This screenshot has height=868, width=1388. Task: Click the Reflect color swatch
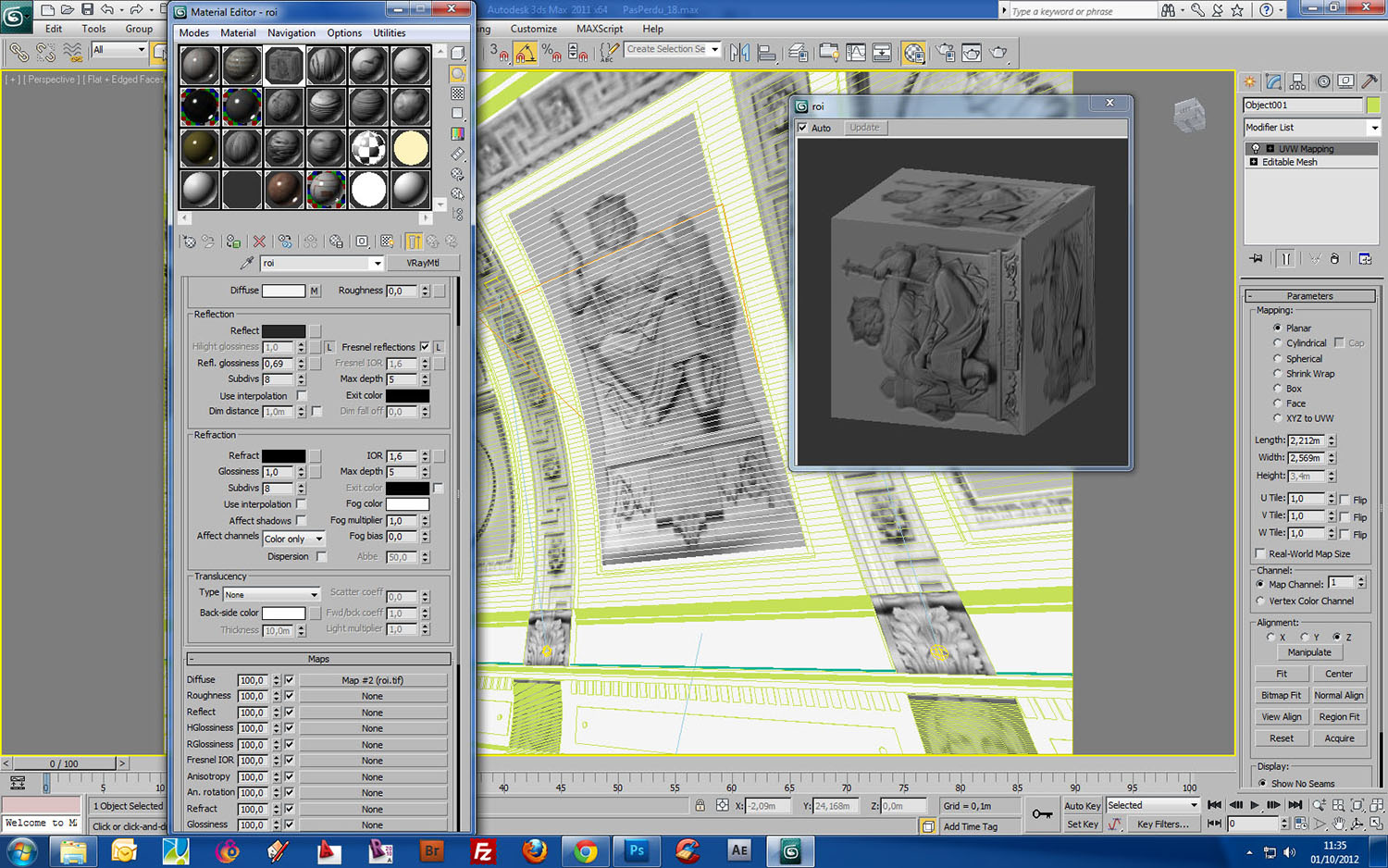283,331
